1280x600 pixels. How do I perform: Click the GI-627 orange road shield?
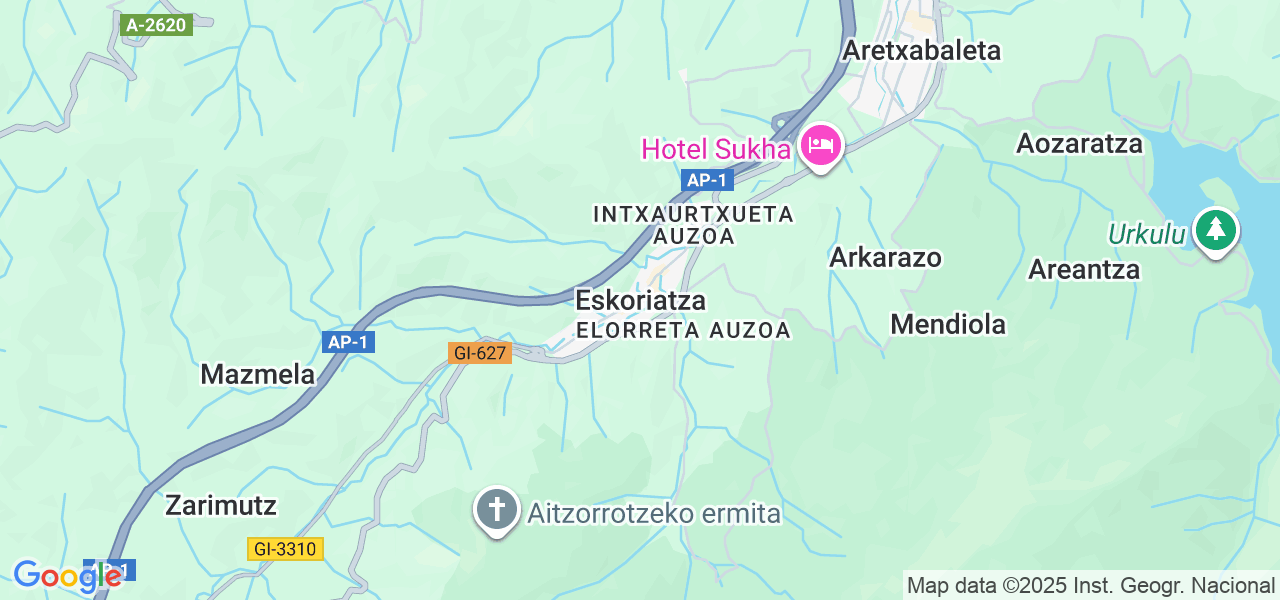[479, 352]
